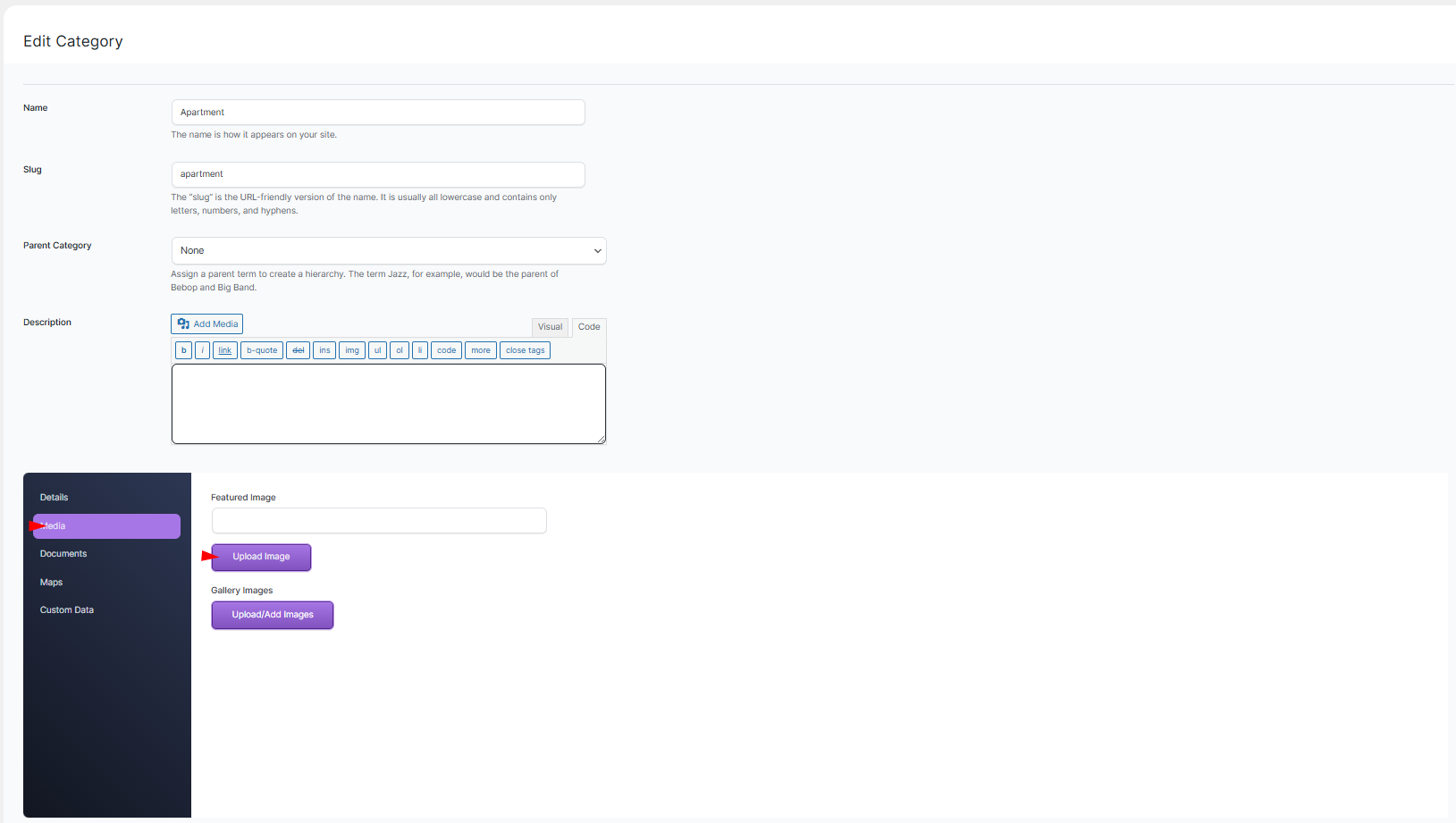This screenshot has height=823, width=1456.
Task: Add an ordered list with ol
Action: pyautogui.click(x=400, y=350)
